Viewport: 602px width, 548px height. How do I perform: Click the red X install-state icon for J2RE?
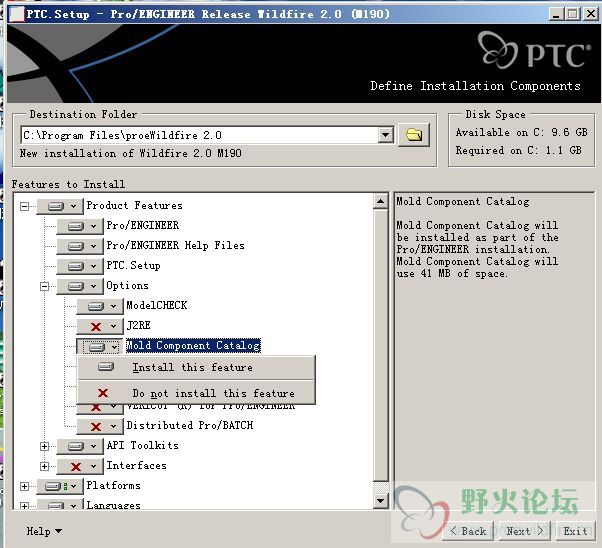[x=96, y=327]
